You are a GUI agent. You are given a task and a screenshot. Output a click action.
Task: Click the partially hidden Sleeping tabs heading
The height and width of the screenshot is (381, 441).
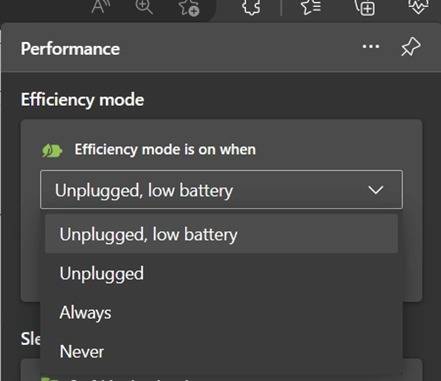30,339
